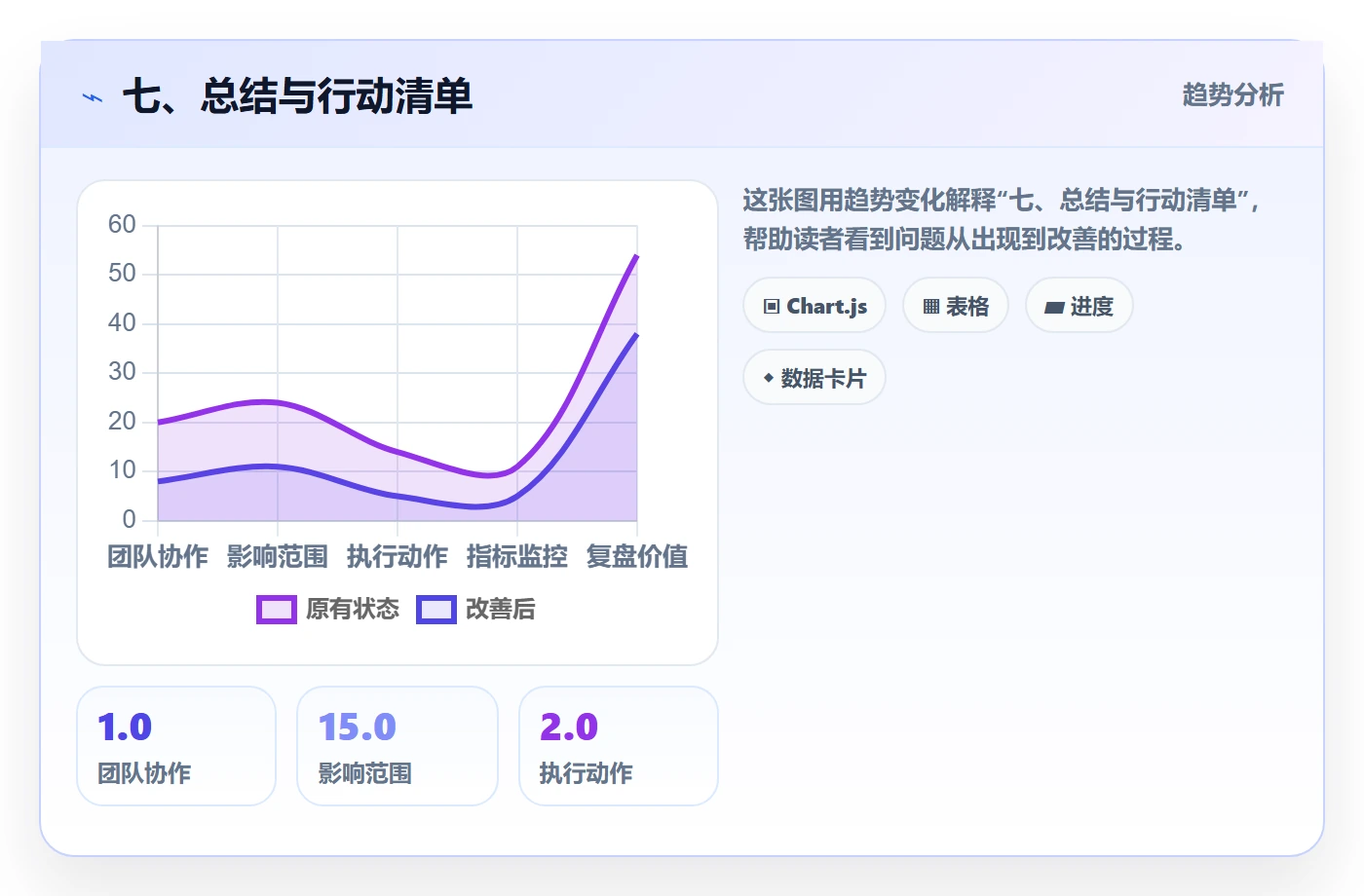Select the 进度 tag
The image size is (1364, 896).
tap(1080, 306)
